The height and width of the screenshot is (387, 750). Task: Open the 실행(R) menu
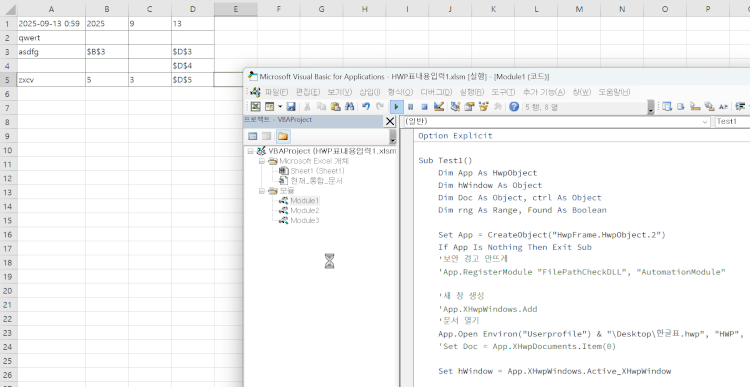point(472,92)
